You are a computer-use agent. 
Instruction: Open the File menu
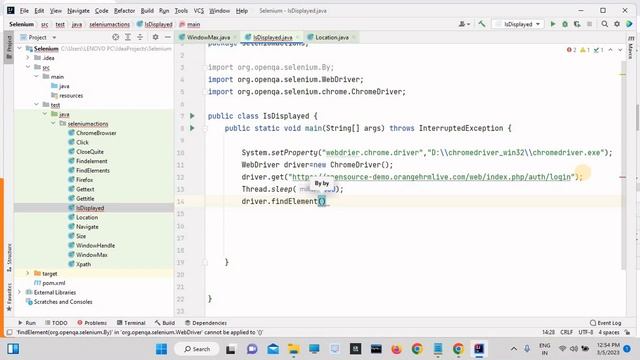click(24, 11)
